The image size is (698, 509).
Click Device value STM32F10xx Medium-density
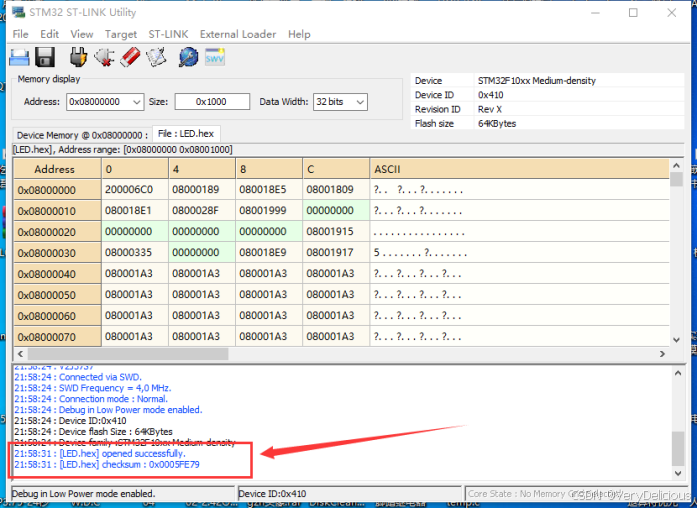536,81
